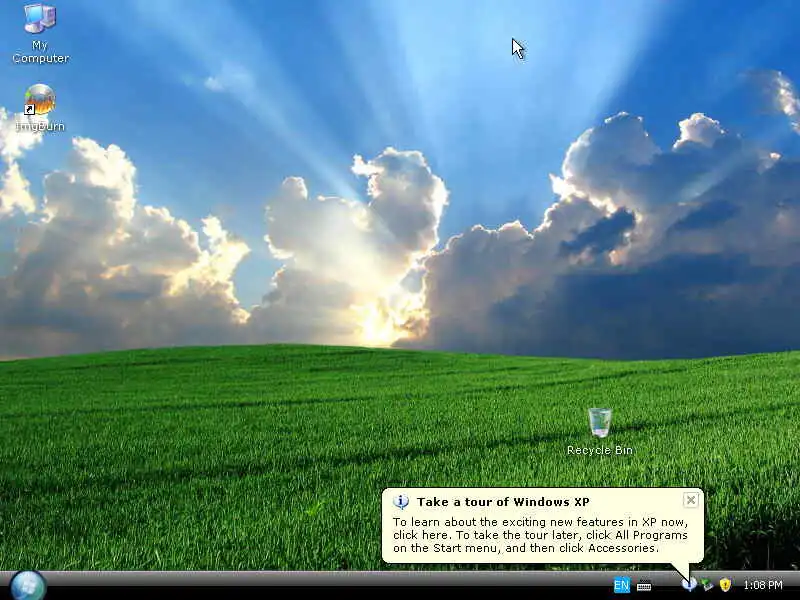
Task: Close the Take a tour balloon
Action: click(690, 500)
